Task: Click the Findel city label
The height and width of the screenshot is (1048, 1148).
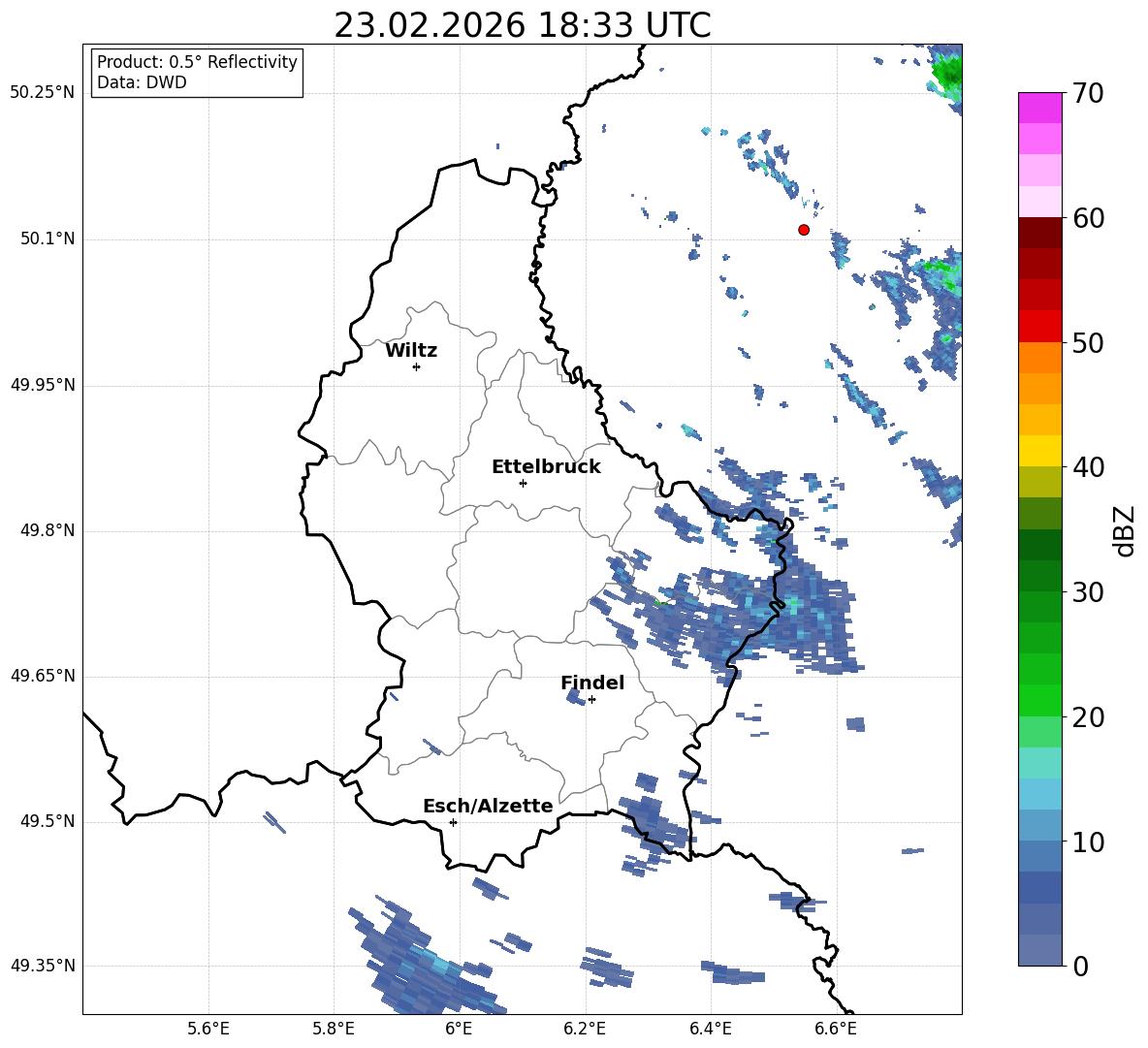Action: (592, 683)
